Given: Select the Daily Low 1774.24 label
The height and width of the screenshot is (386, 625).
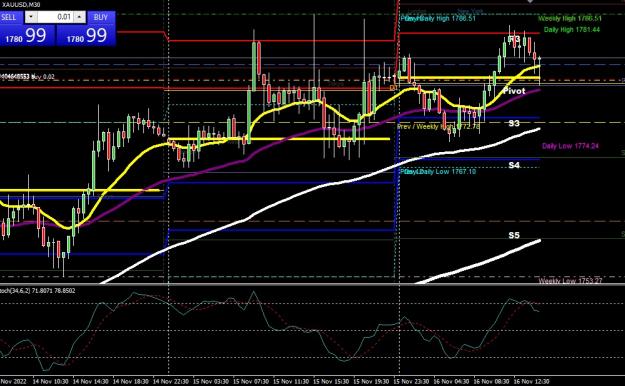Looking at the screenshot, I should tap(570, 146).
